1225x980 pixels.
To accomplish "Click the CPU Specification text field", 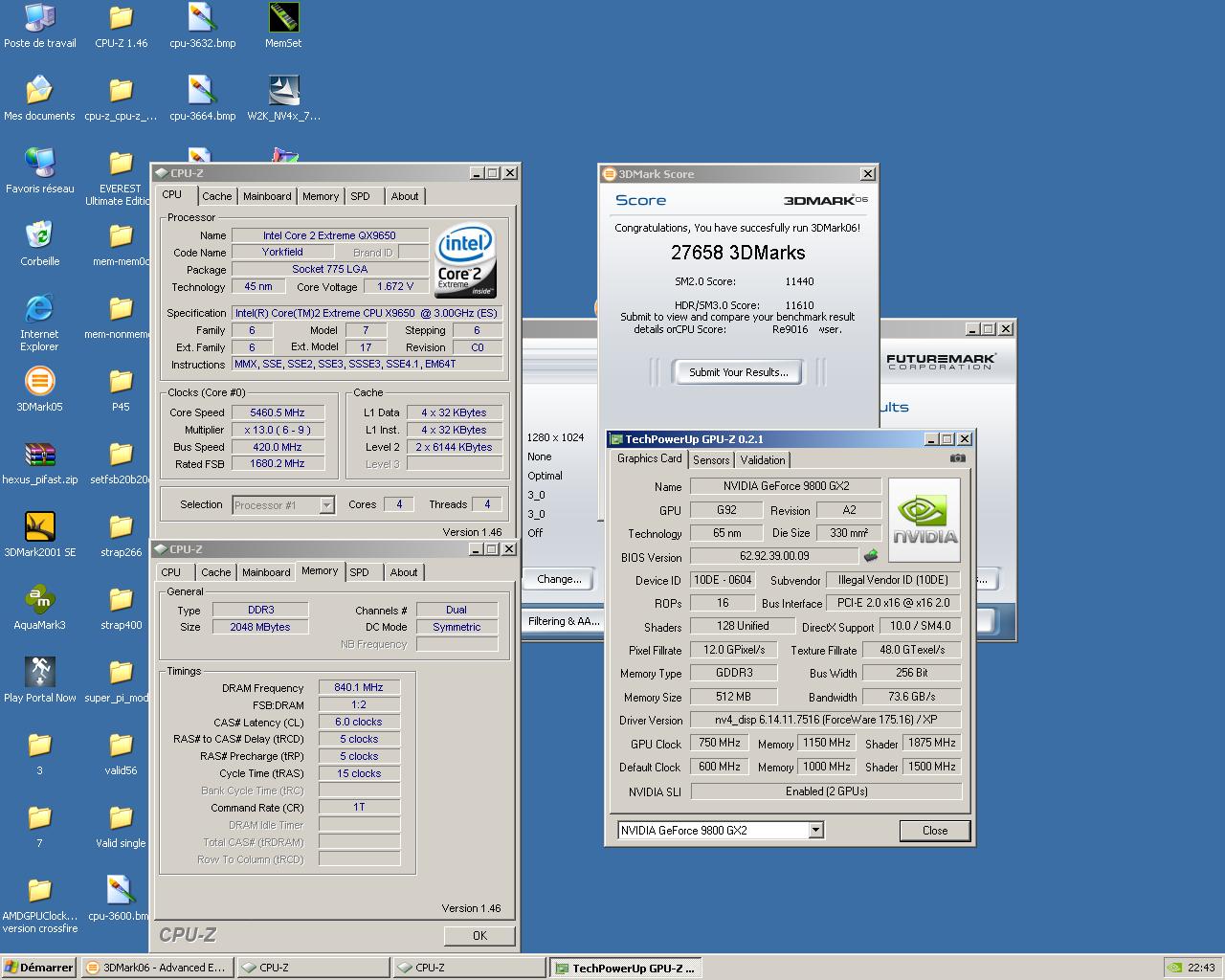I will click(367, 313).
